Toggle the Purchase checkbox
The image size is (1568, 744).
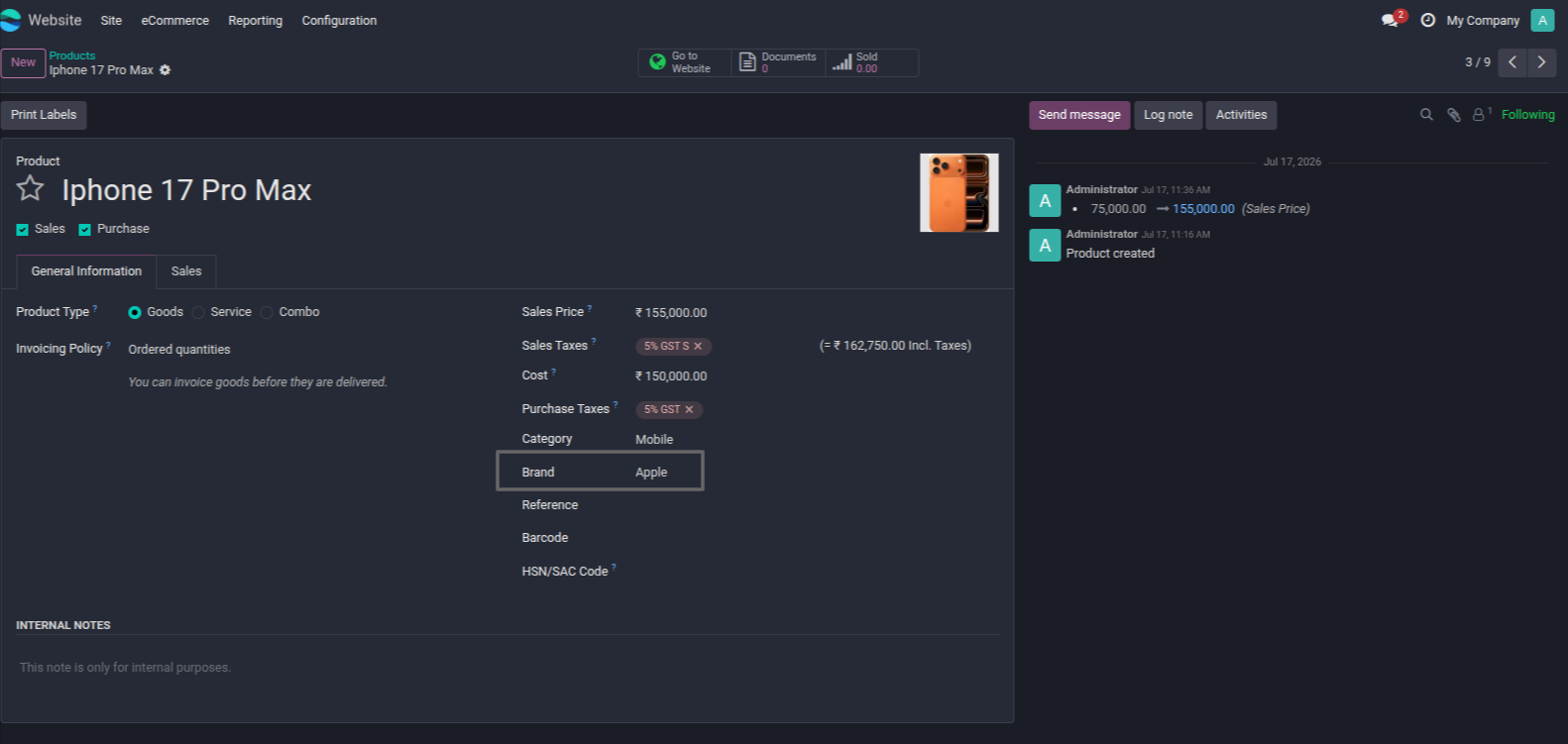coord(84,230)
